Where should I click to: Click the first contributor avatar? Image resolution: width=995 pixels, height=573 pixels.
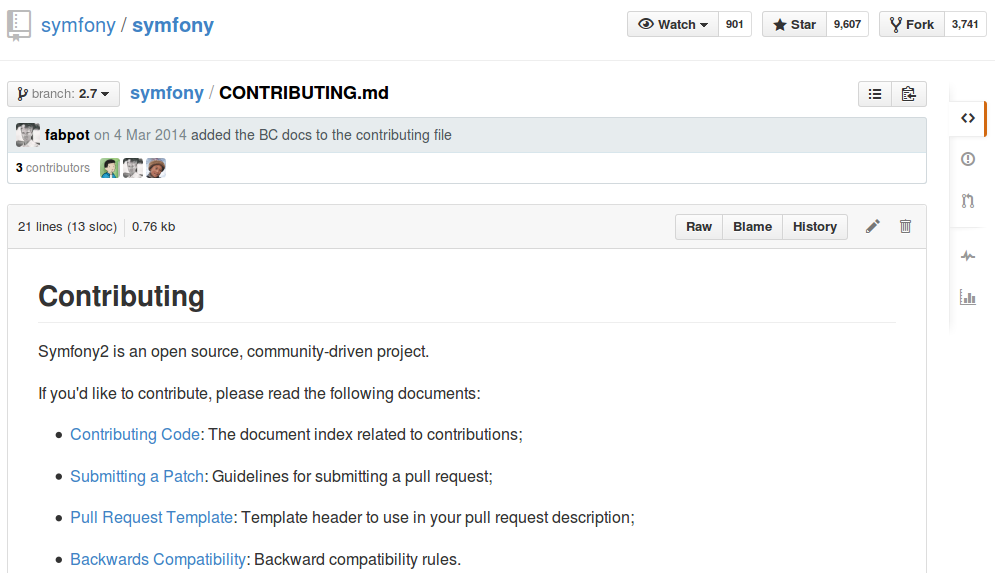click(x=110, y=168)
